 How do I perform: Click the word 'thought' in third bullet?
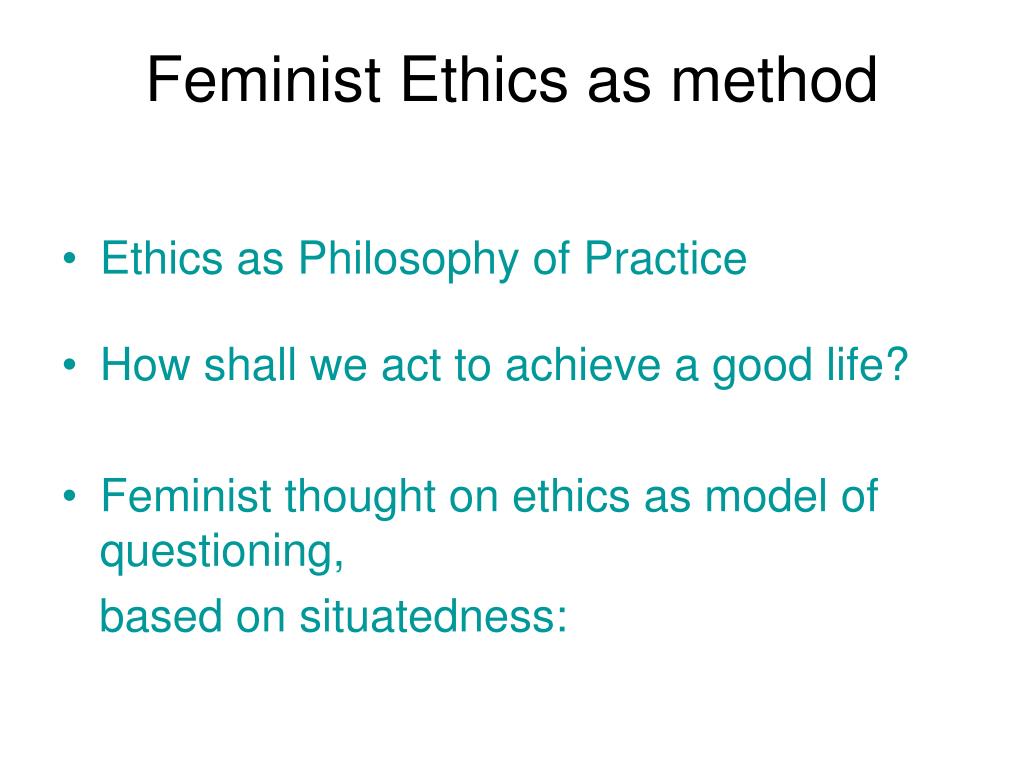tap(360, 496)
